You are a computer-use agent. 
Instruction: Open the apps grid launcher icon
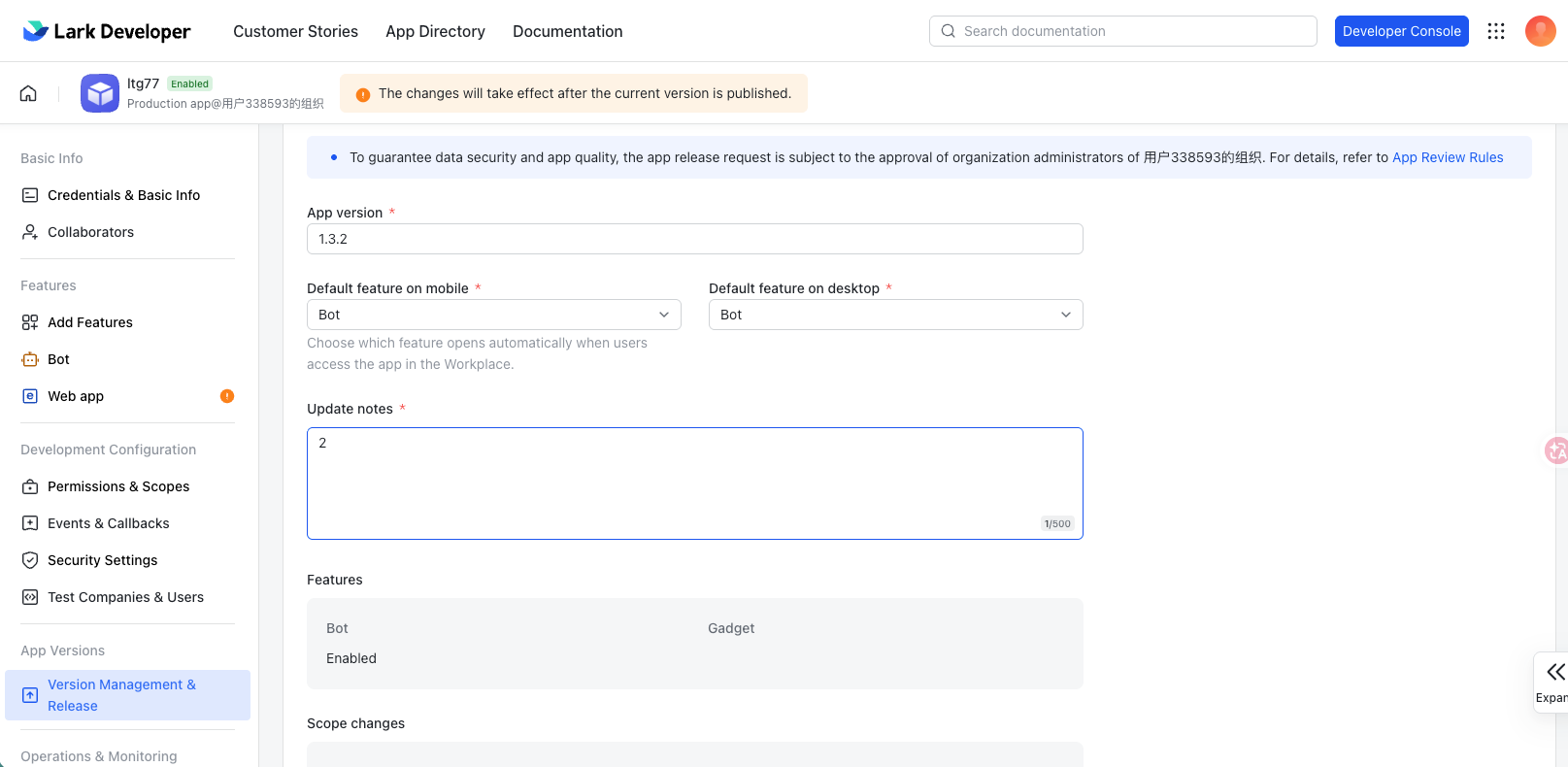1496,31
